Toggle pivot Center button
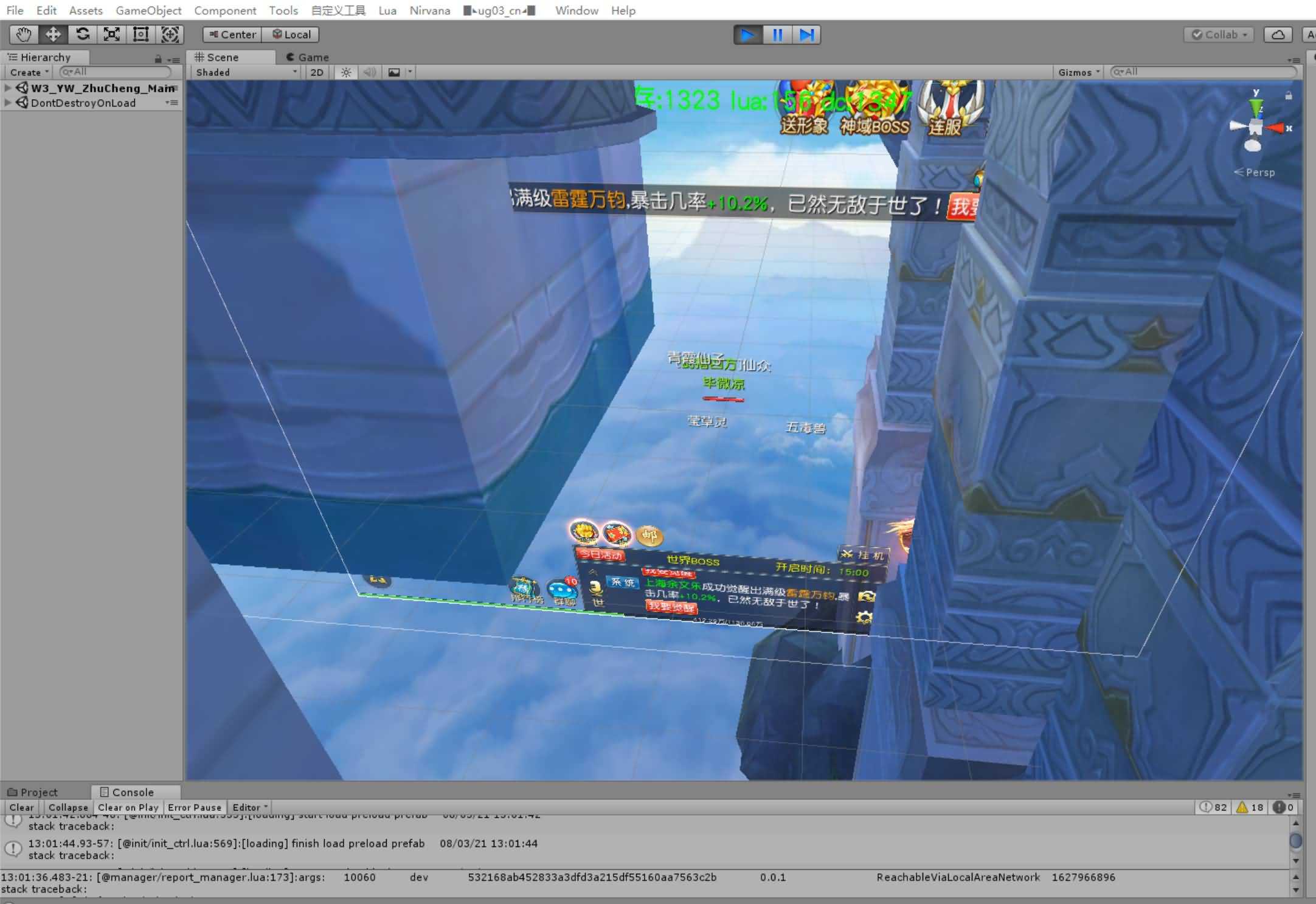Screen dimensions: 1316x904 (x=232, y=35)
